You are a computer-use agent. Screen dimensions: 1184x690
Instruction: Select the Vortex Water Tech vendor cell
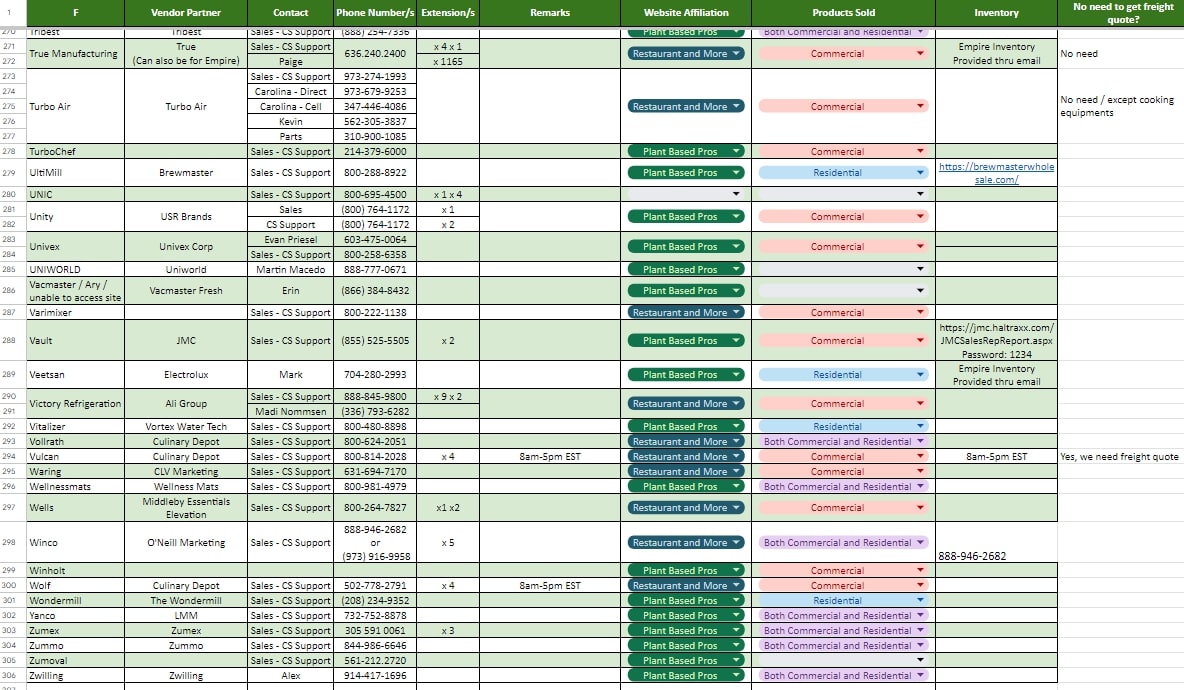[186, 427]
